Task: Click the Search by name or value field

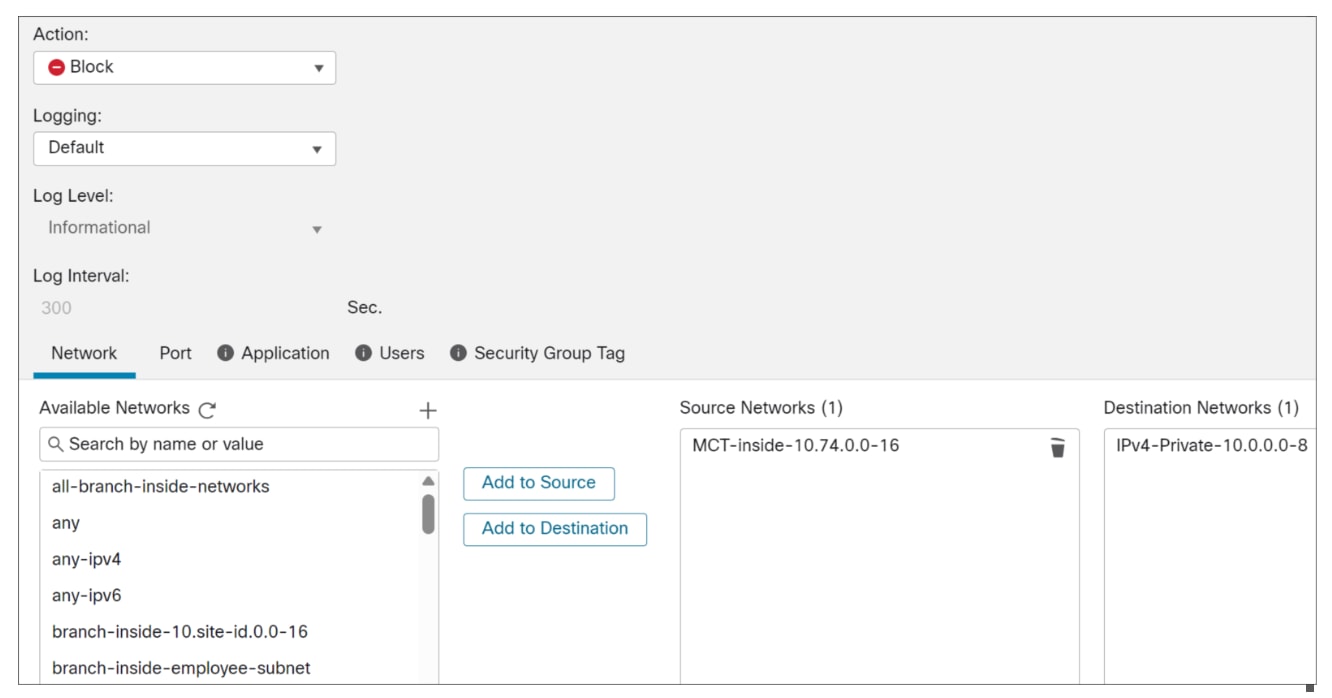Action: [250, 444]
